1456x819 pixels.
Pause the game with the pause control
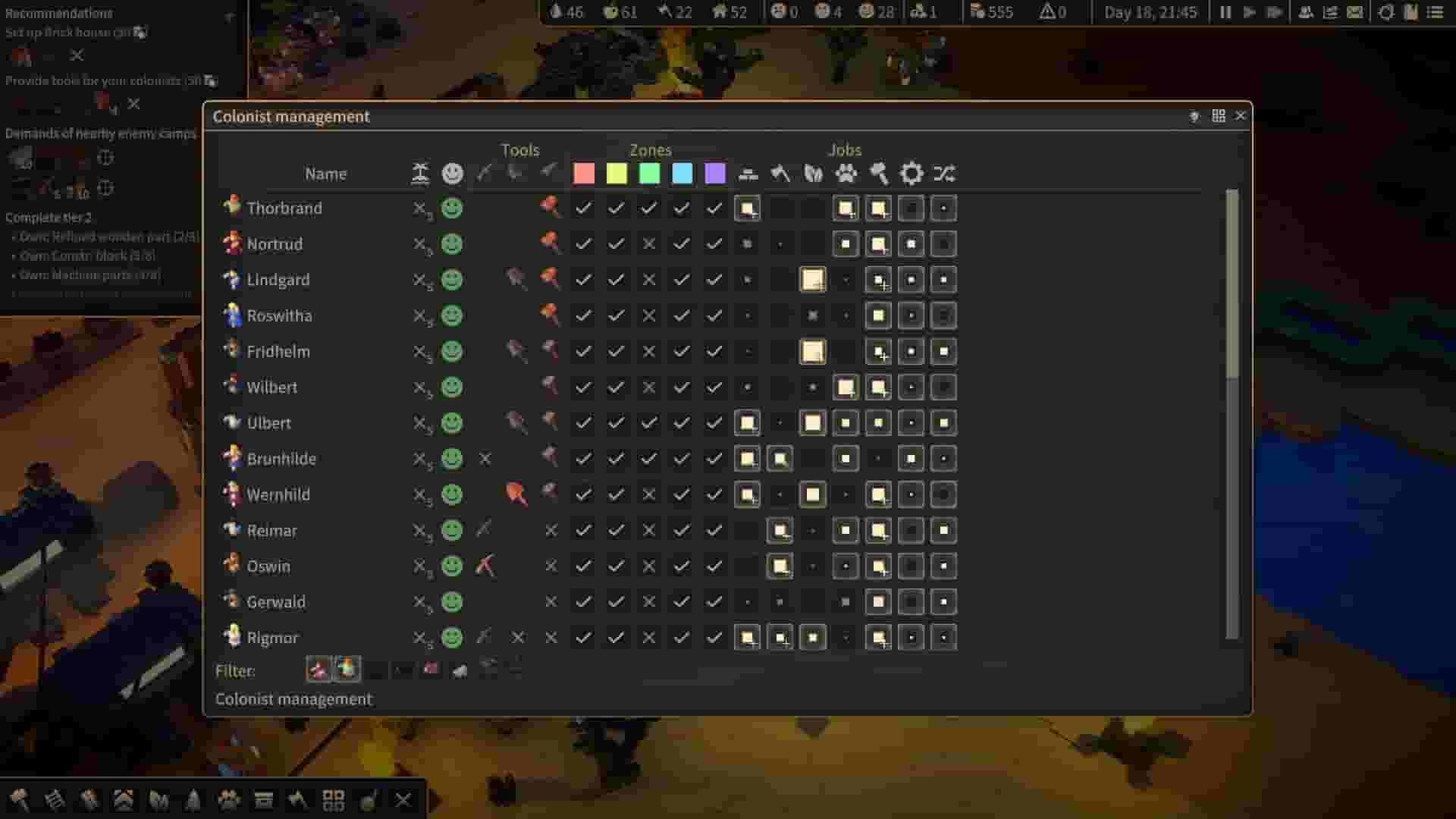click(1224, 12)
